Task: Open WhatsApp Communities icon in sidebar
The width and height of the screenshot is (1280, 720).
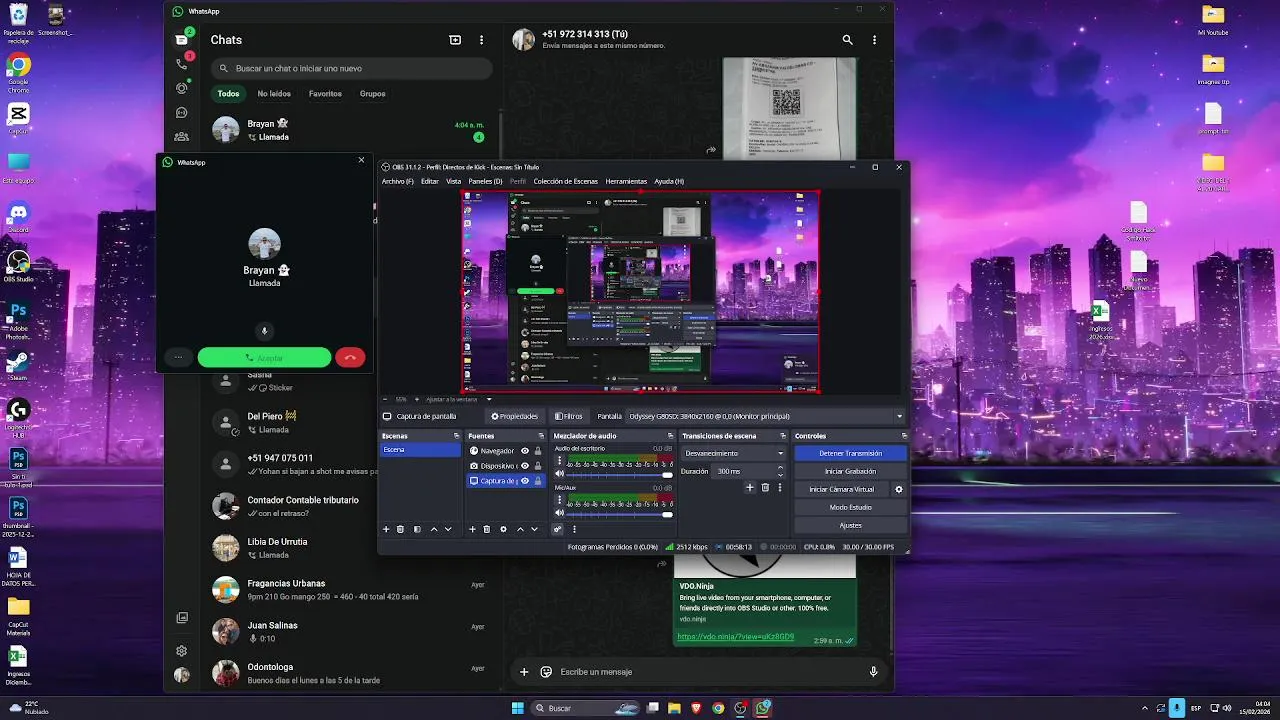Action: tap(181, 136)
